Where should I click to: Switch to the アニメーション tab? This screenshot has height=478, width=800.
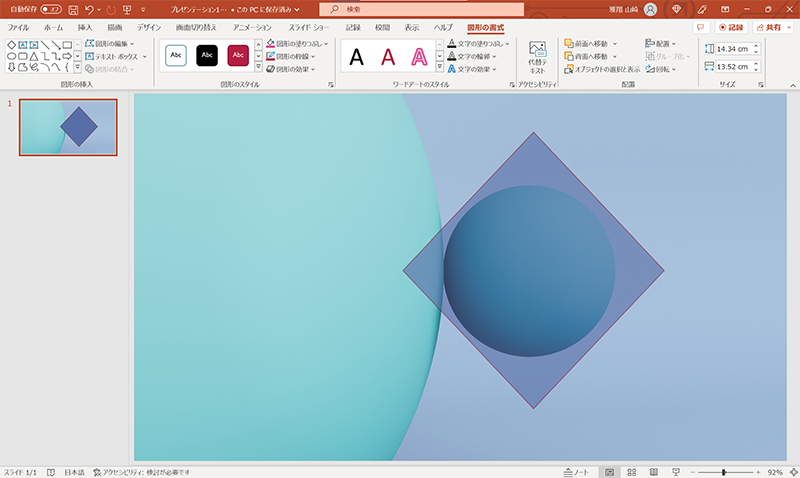point(251,27)
